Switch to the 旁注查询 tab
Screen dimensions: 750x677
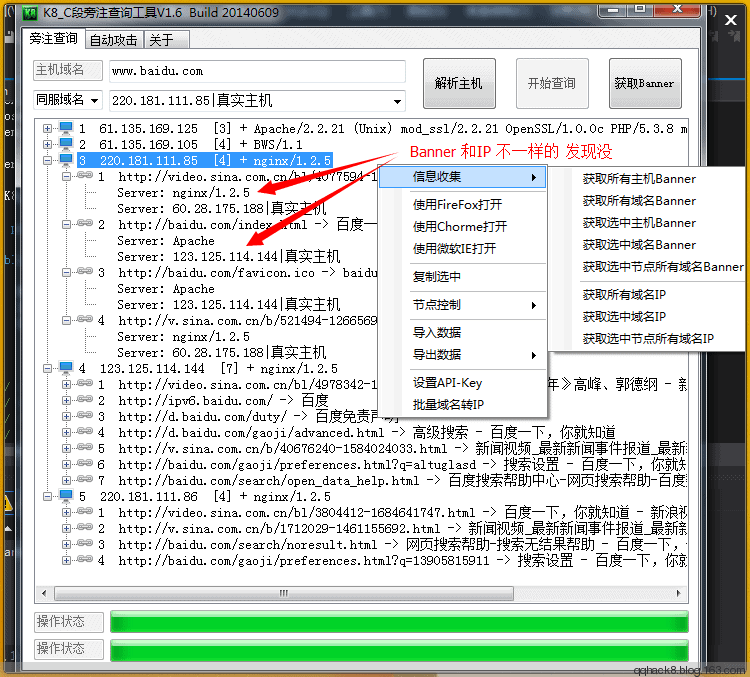tap(53, 38)
